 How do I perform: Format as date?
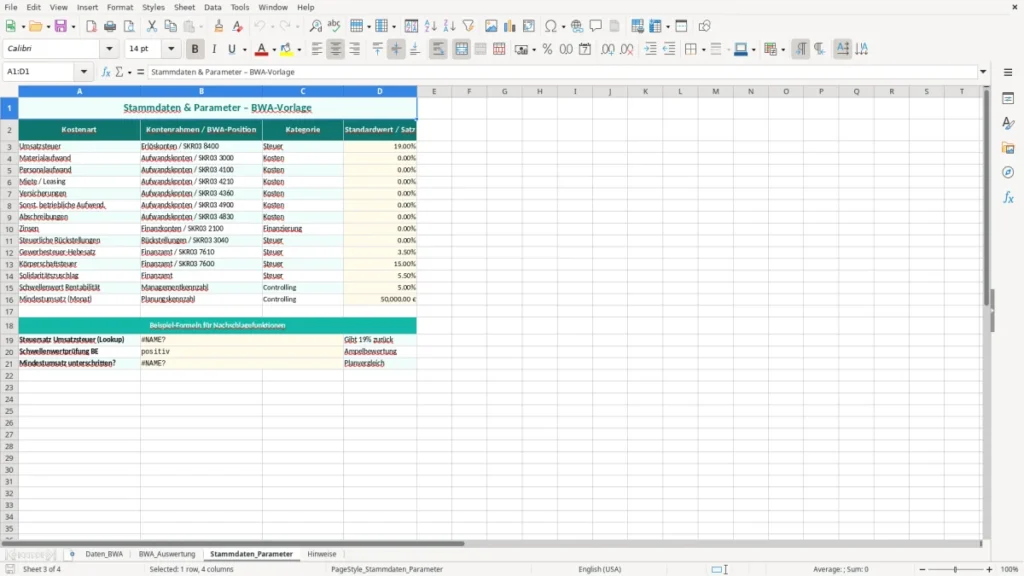point(585,49)
